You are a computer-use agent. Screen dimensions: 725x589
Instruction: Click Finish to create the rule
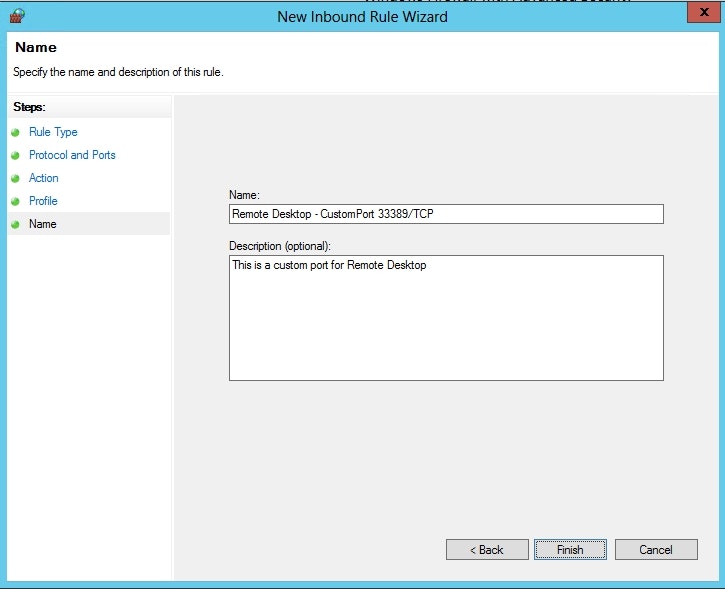click(570, 550)
